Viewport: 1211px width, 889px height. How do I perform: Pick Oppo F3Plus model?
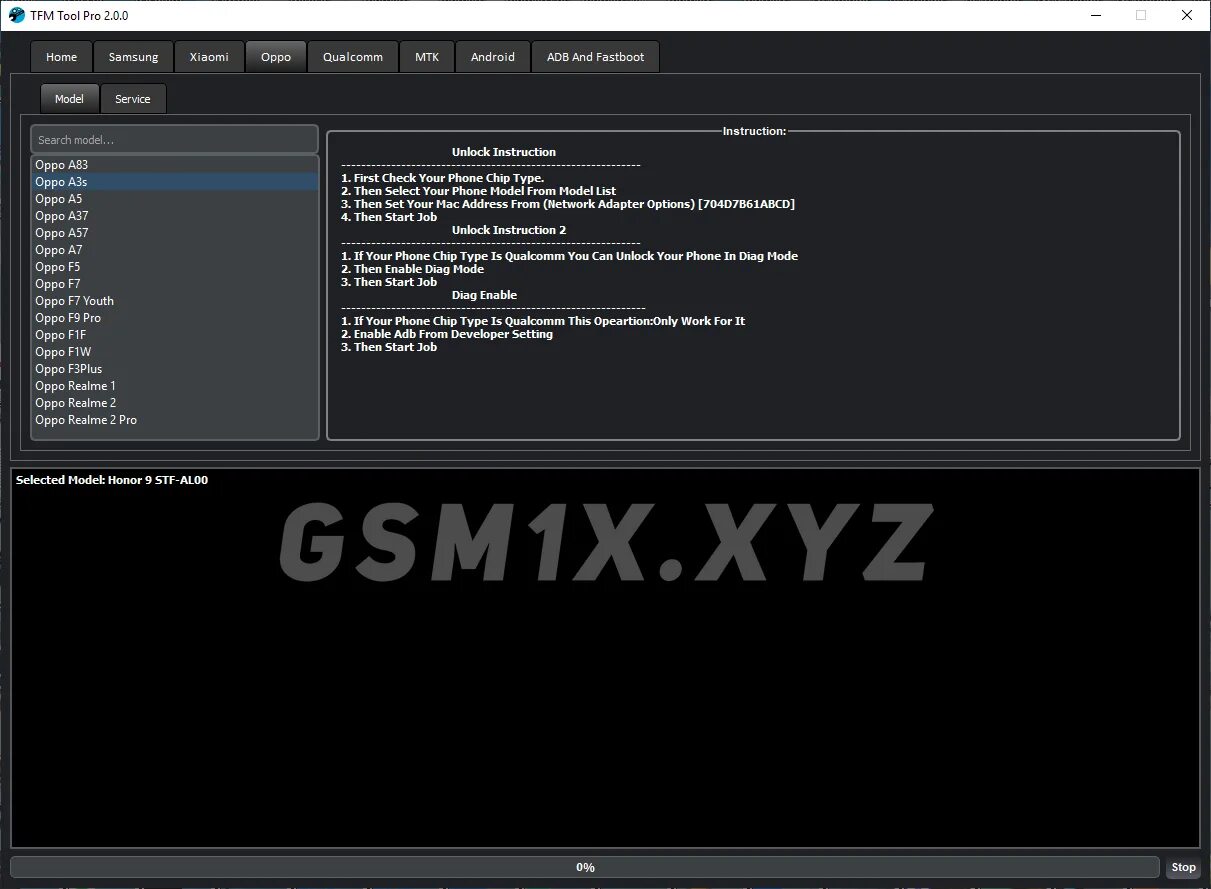pos(174,369)
